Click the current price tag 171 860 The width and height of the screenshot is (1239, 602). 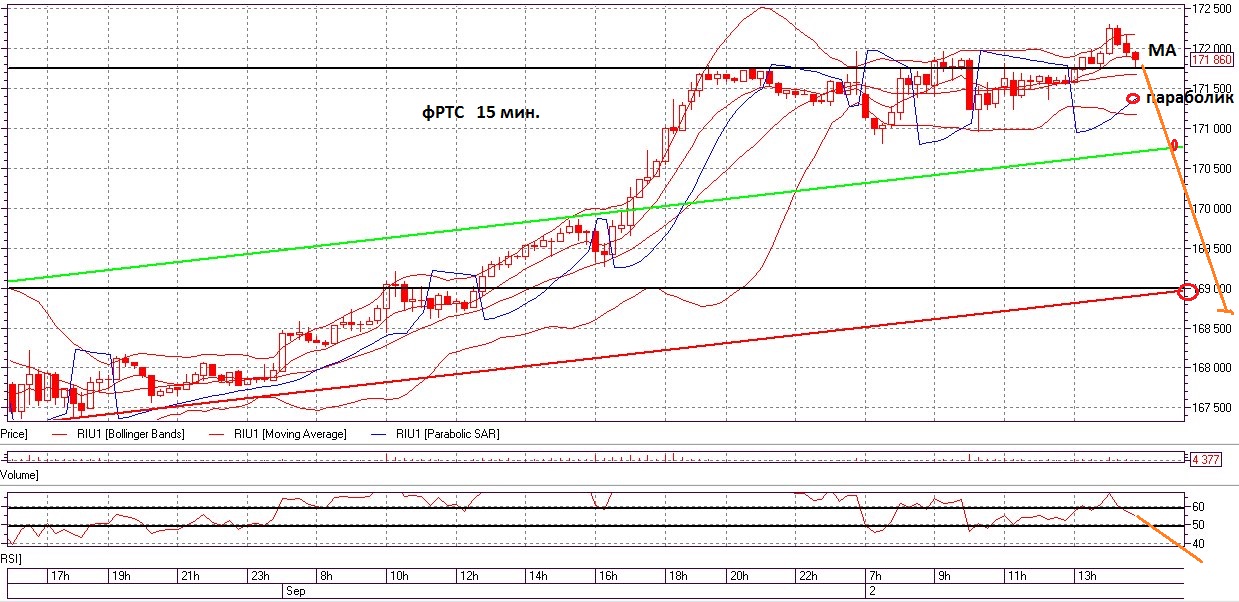[1210, 62]
